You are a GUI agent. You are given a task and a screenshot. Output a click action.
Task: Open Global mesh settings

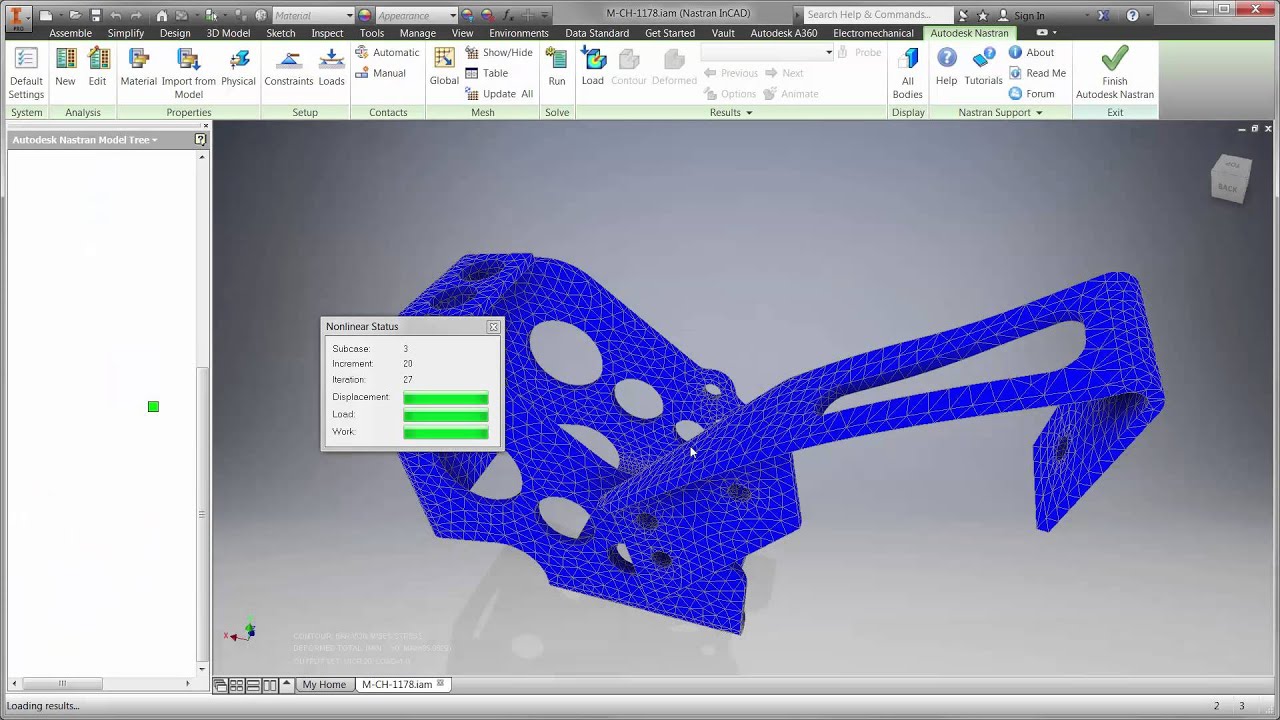click(444, 68)
